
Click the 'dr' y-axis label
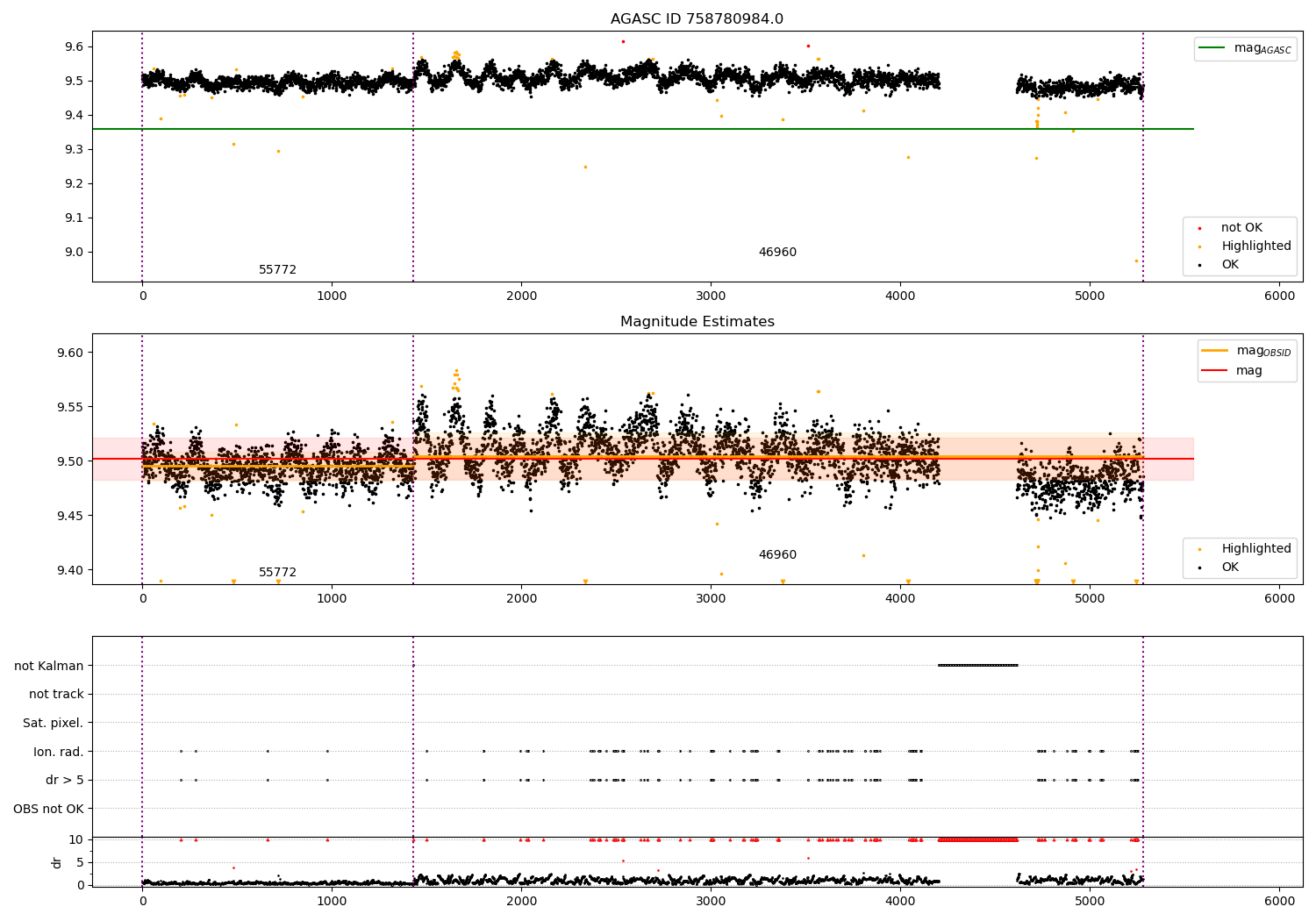[56, 862]
